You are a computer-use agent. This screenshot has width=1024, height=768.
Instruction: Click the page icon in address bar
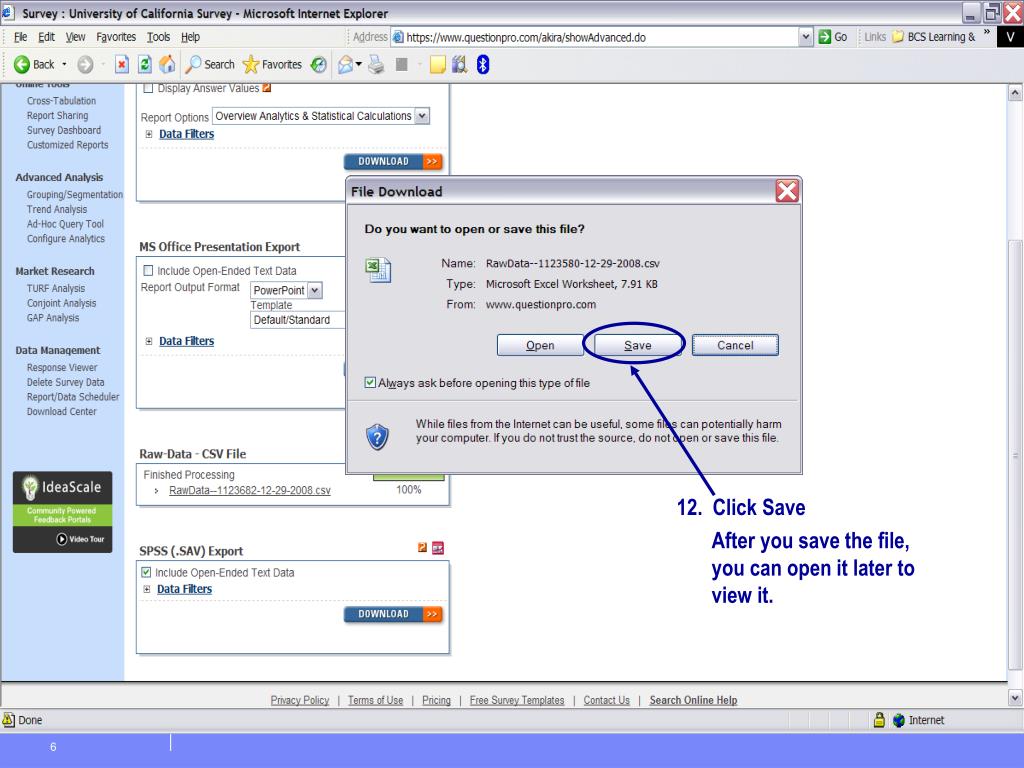tap(398, 37)
